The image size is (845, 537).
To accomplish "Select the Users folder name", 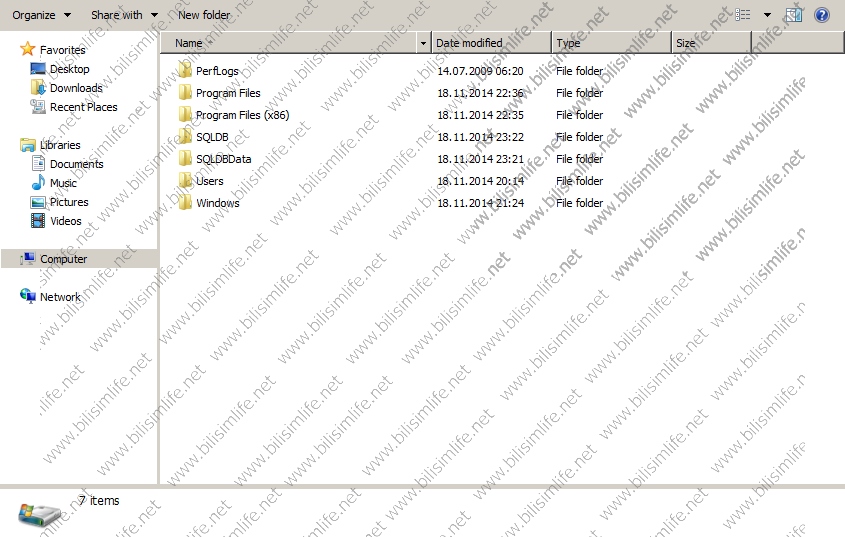I will 210,181.
